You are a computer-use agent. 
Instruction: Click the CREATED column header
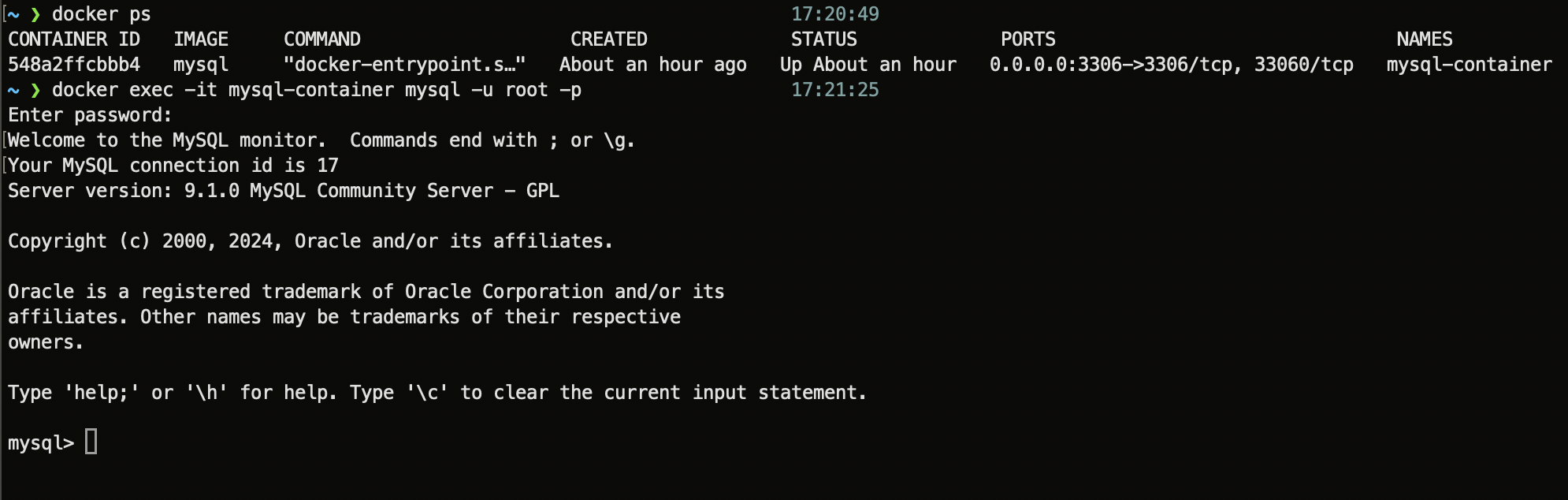coord(609,39)
